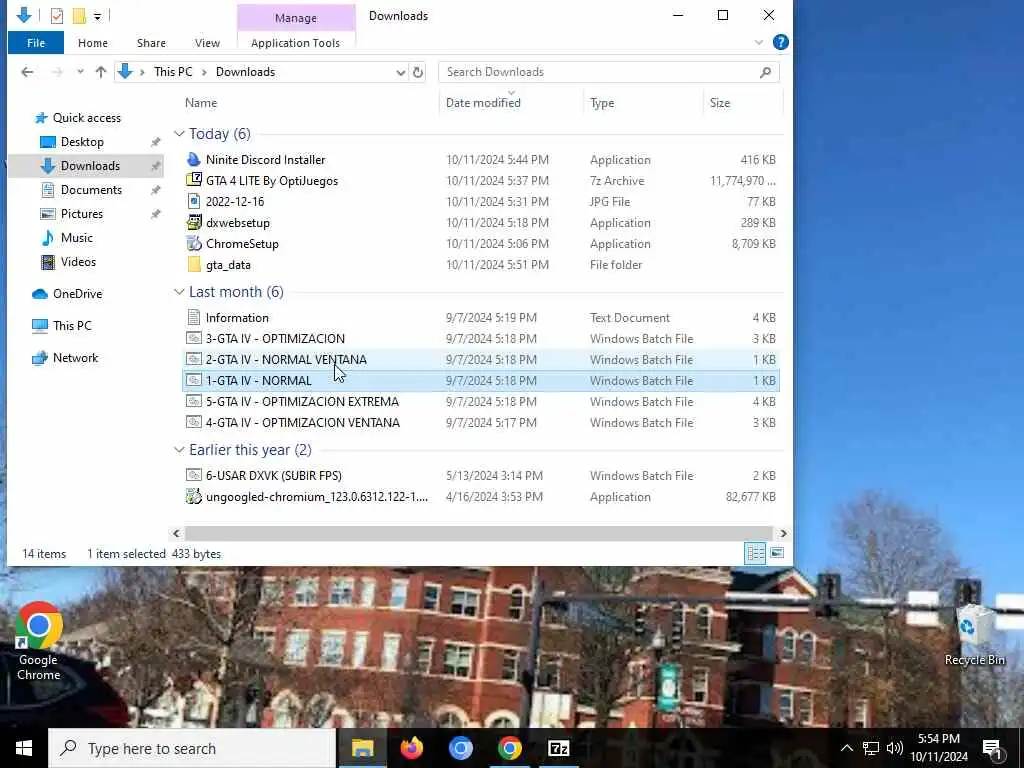The image size is (1024, 768).
Task: Open the Windows Start menu
Action: click(24, 748)
